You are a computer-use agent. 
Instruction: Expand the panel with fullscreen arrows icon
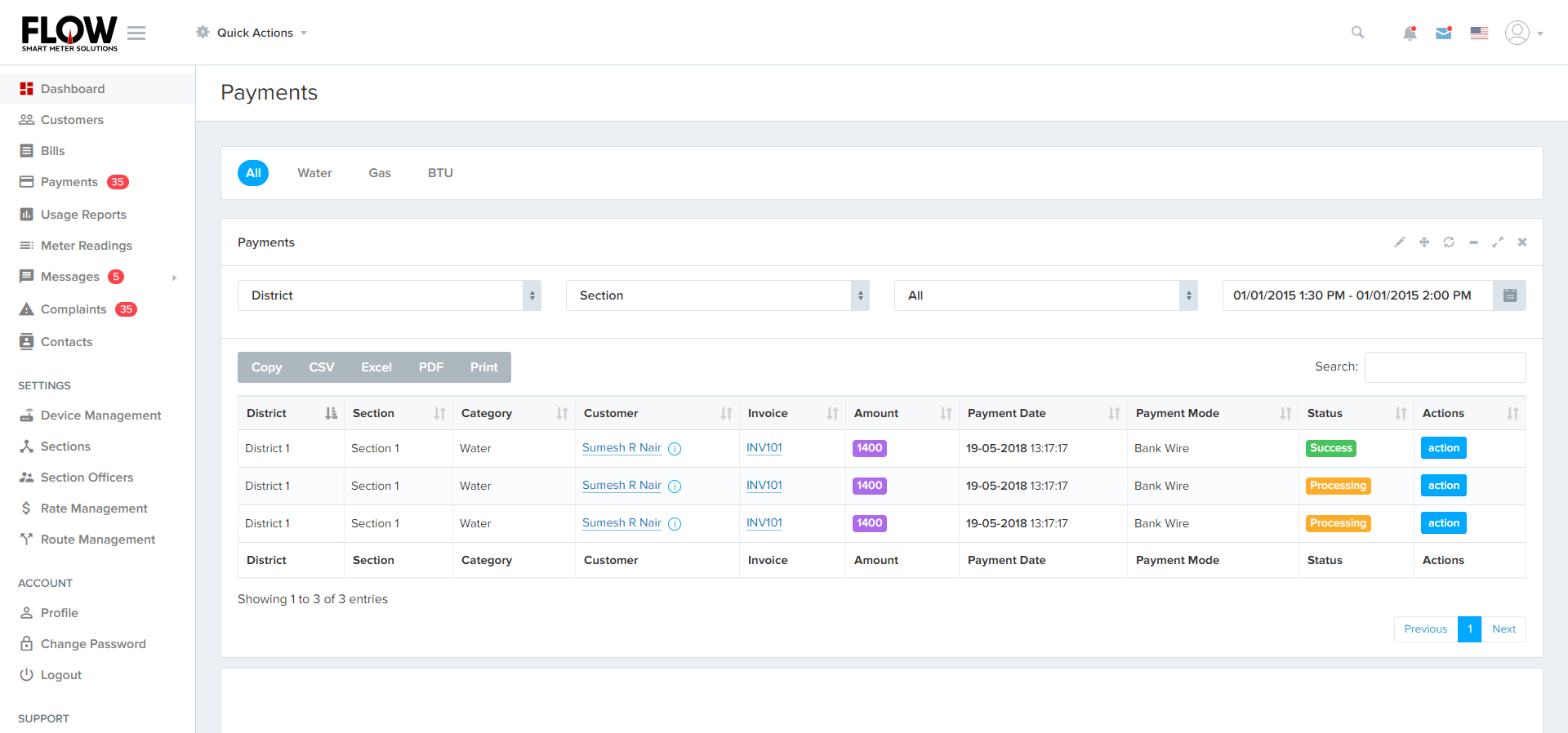(1498, 242)
